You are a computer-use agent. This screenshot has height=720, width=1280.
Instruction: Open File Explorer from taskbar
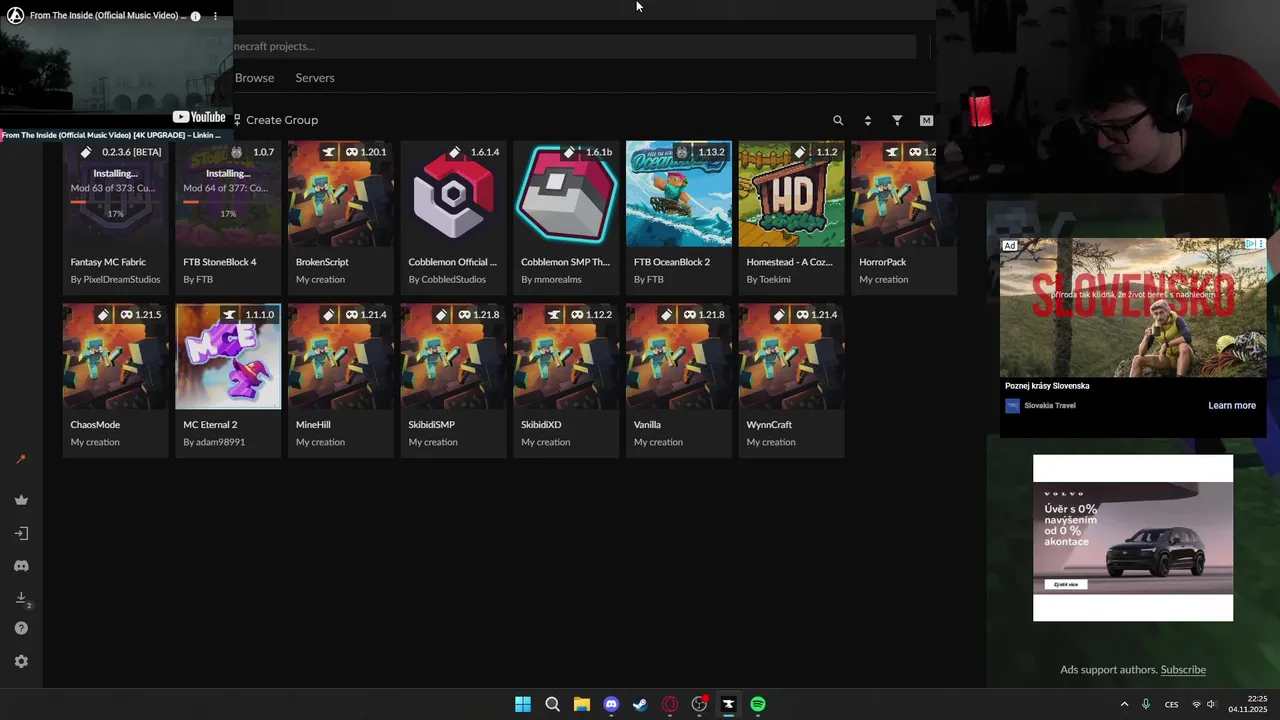click(581, 704)
